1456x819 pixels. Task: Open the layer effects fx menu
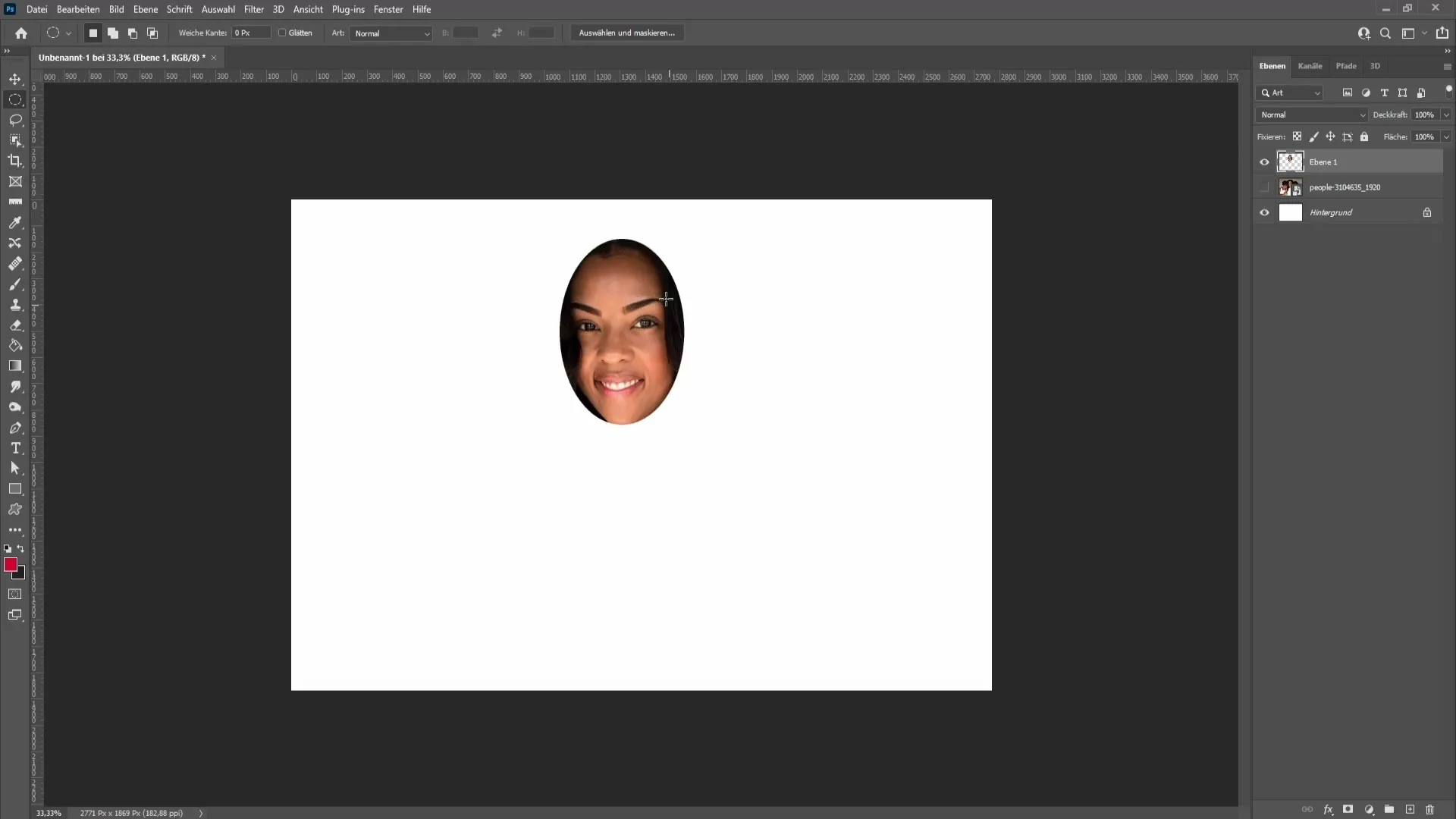1328,810
